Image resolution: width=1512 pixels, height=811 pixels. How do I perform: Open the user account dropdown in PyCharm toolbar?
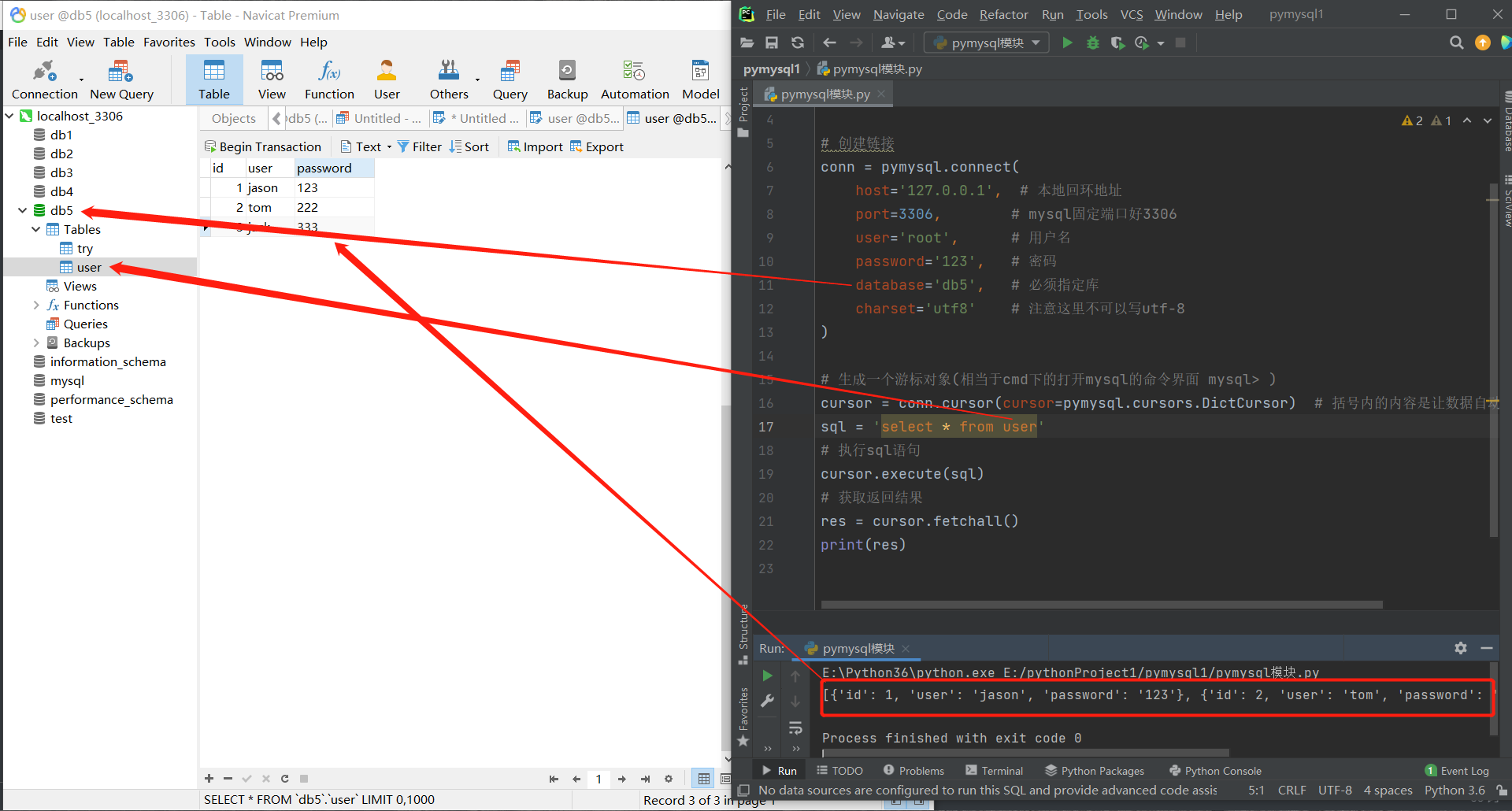893,43
